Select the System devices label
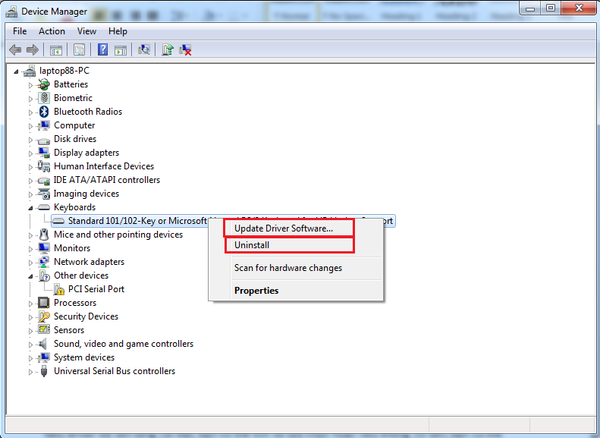600x438 pixels. (84, 357)
